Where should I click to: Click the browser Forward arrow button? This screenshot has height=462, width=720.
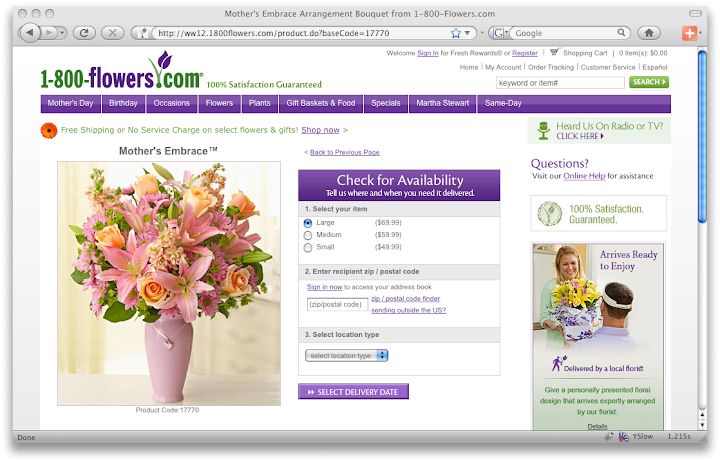[x=49, y=33]
